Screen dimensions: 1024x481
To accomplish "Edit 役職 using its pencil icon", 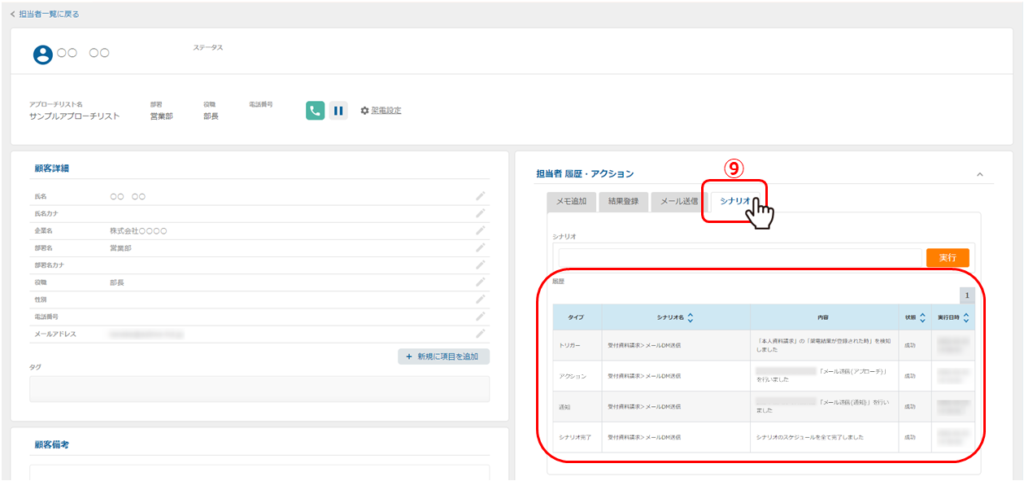I will click(x=481, y=282).
